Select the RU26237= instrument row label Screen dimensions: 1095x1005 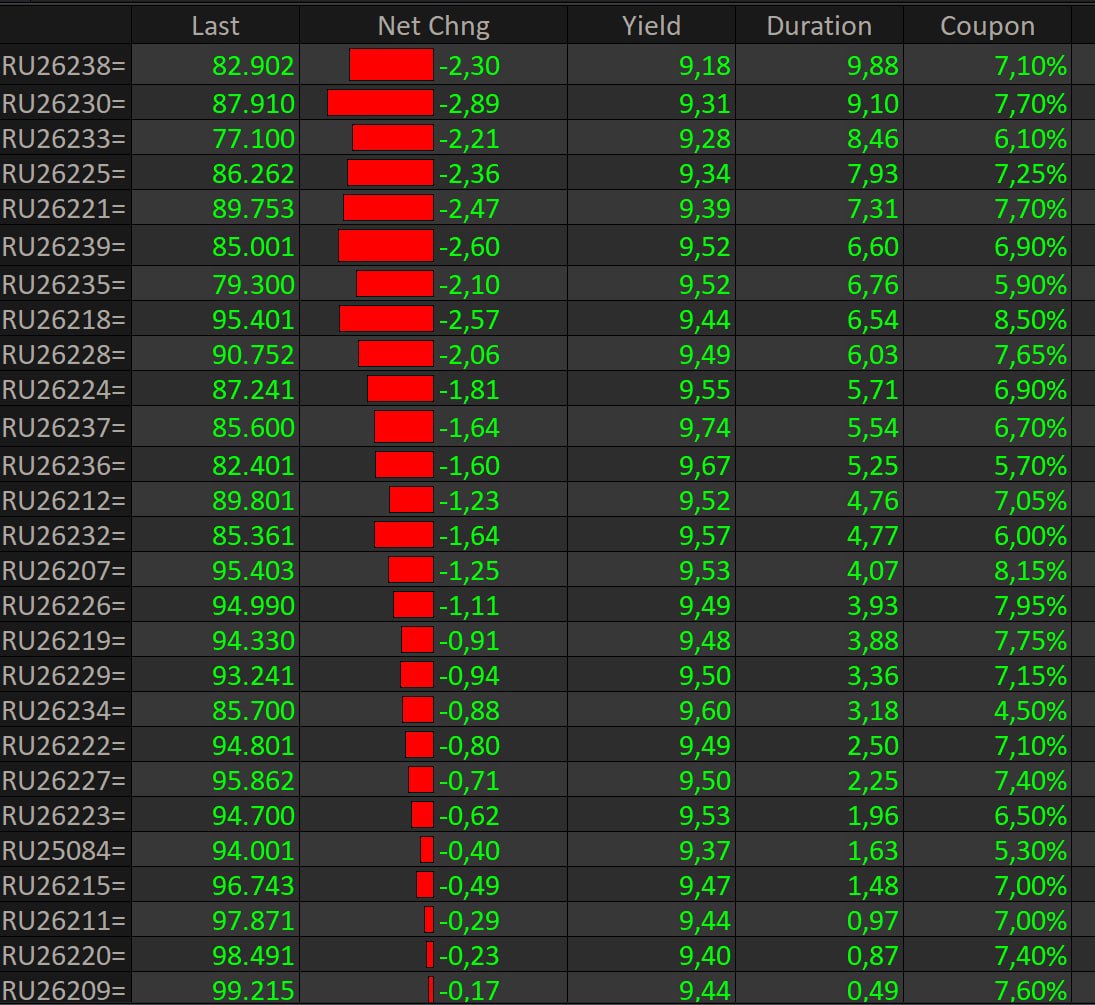coord(64,427)
